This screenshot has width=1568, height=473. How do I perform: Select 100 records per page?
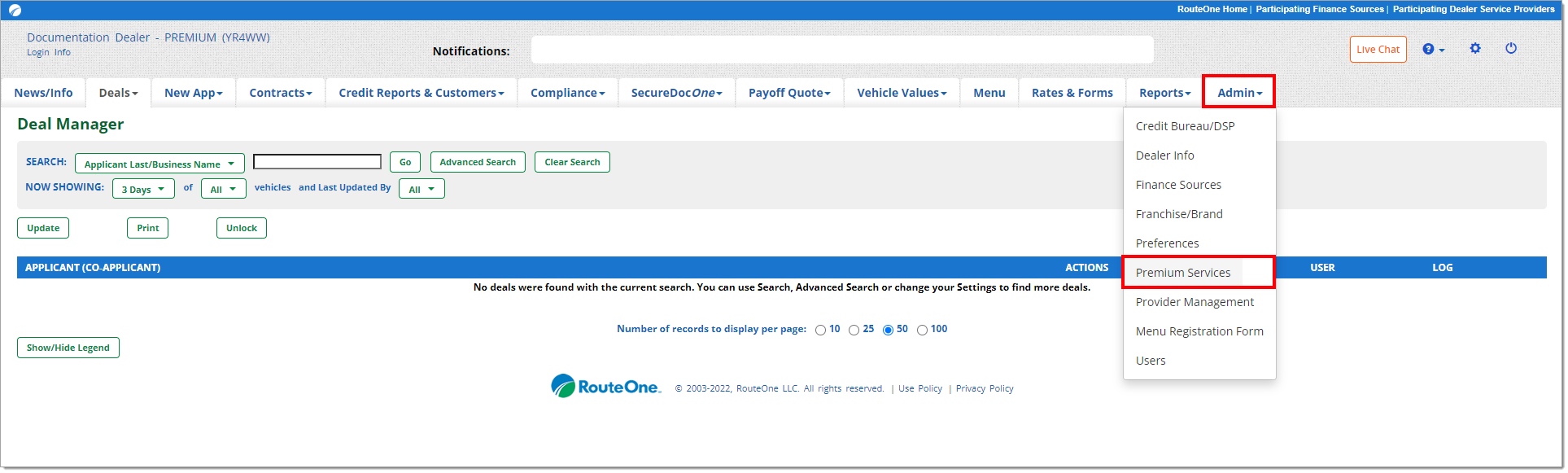coord(922,330)
